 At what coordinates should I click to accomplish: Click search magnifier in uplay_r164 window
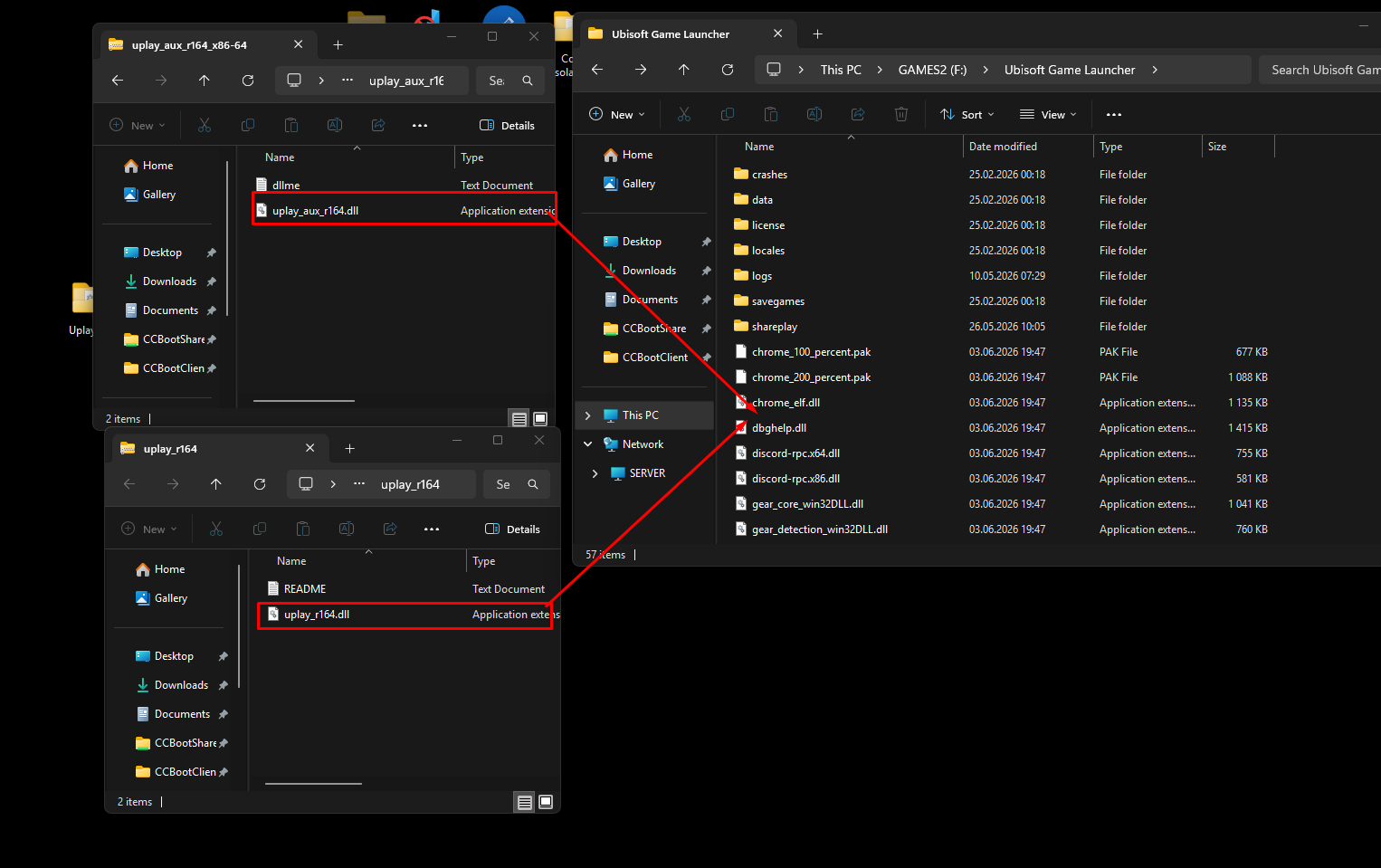coord(533,484)
